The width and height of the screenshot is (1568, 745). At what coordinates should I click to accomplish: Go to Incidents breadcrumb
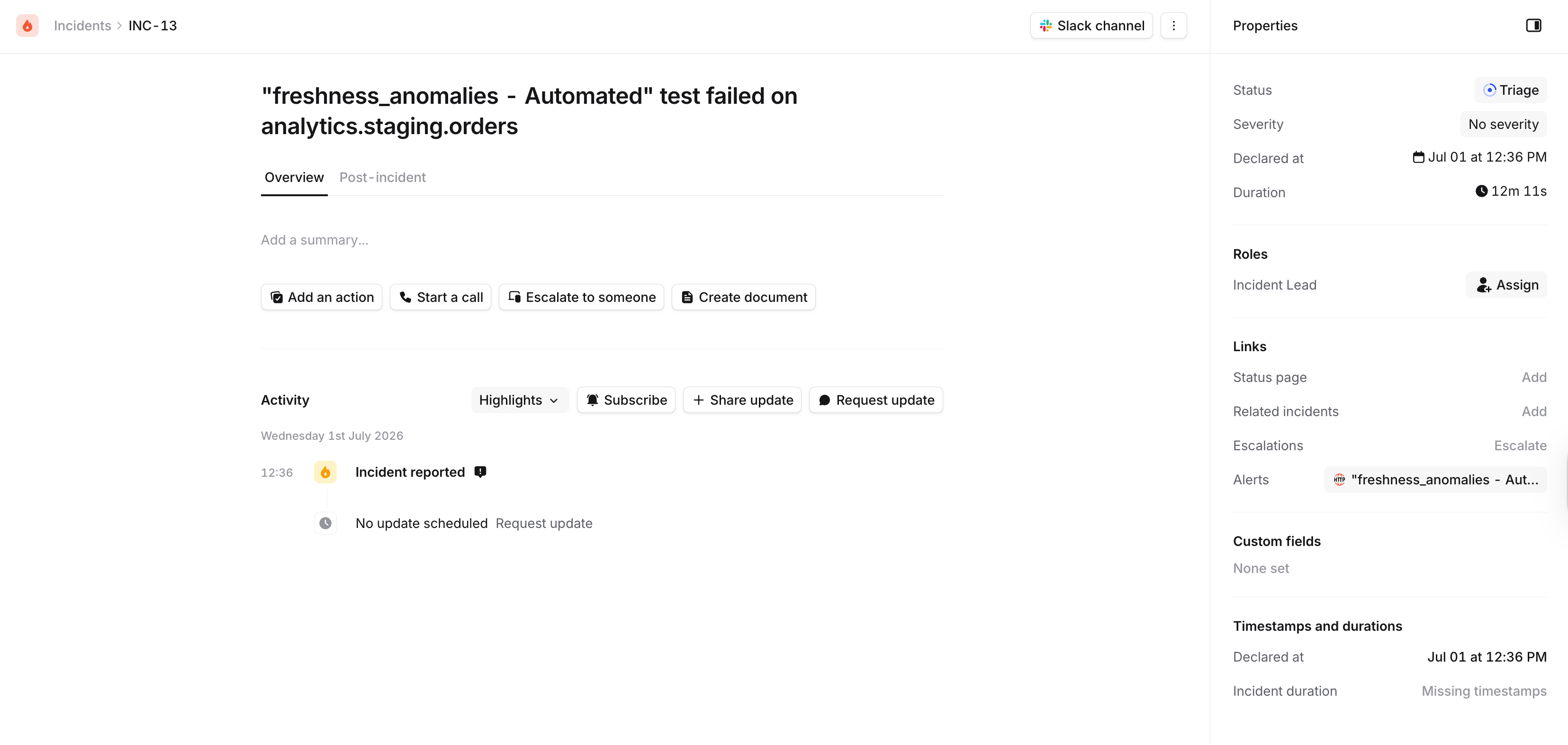coord(83,26)
